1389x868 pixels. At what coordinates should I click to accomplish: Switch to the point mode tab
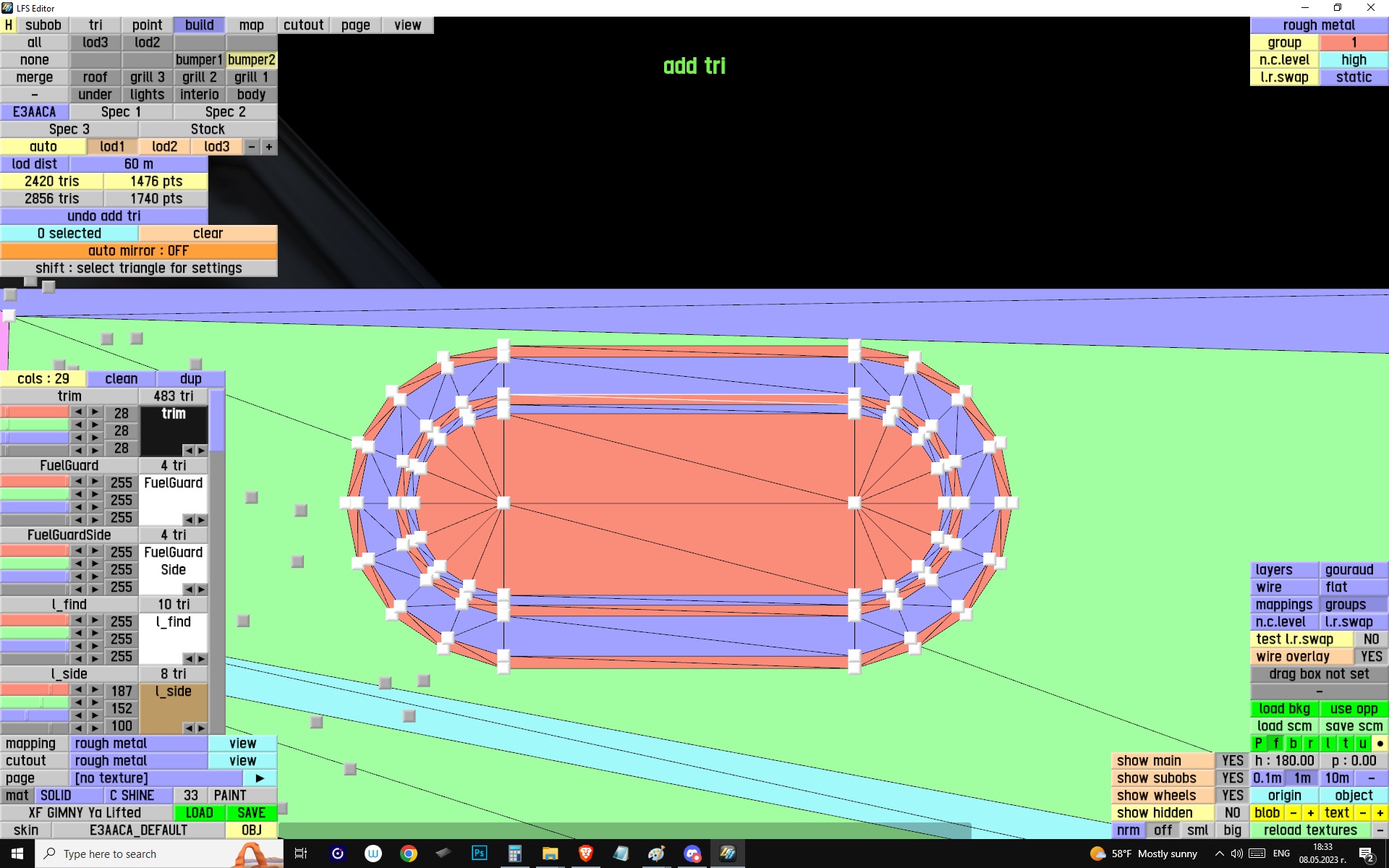coord(147,25)
